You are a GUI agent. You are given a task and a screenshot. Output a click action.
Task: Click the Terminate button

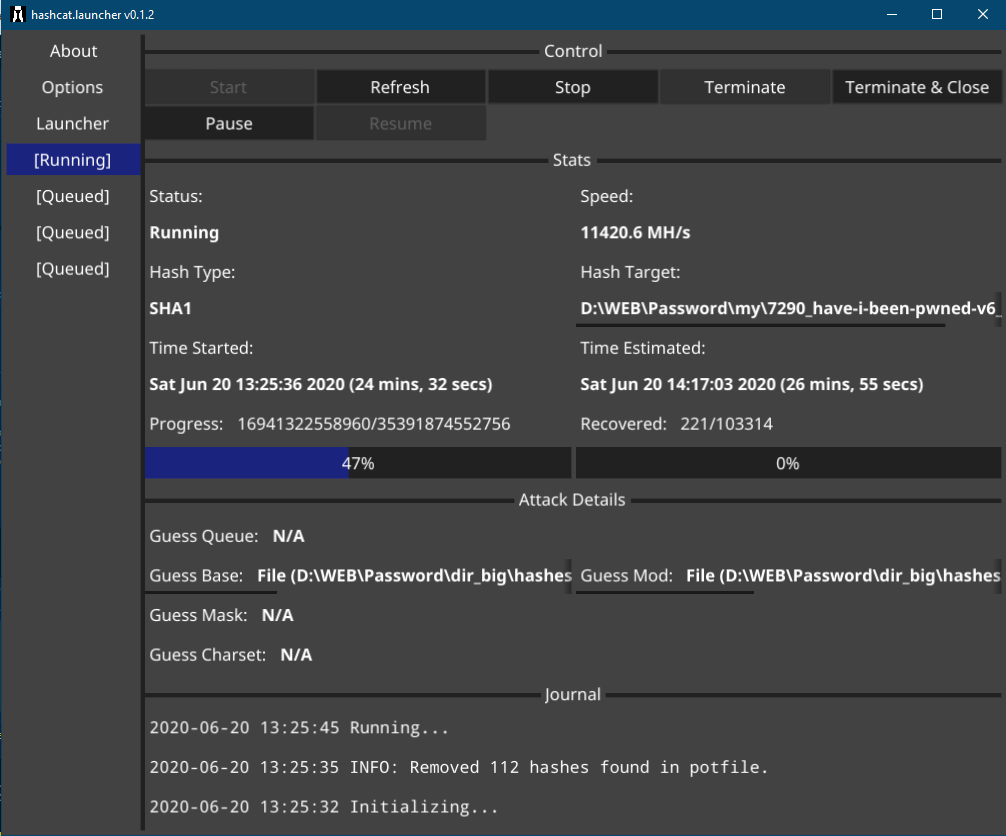pos(744,87)
